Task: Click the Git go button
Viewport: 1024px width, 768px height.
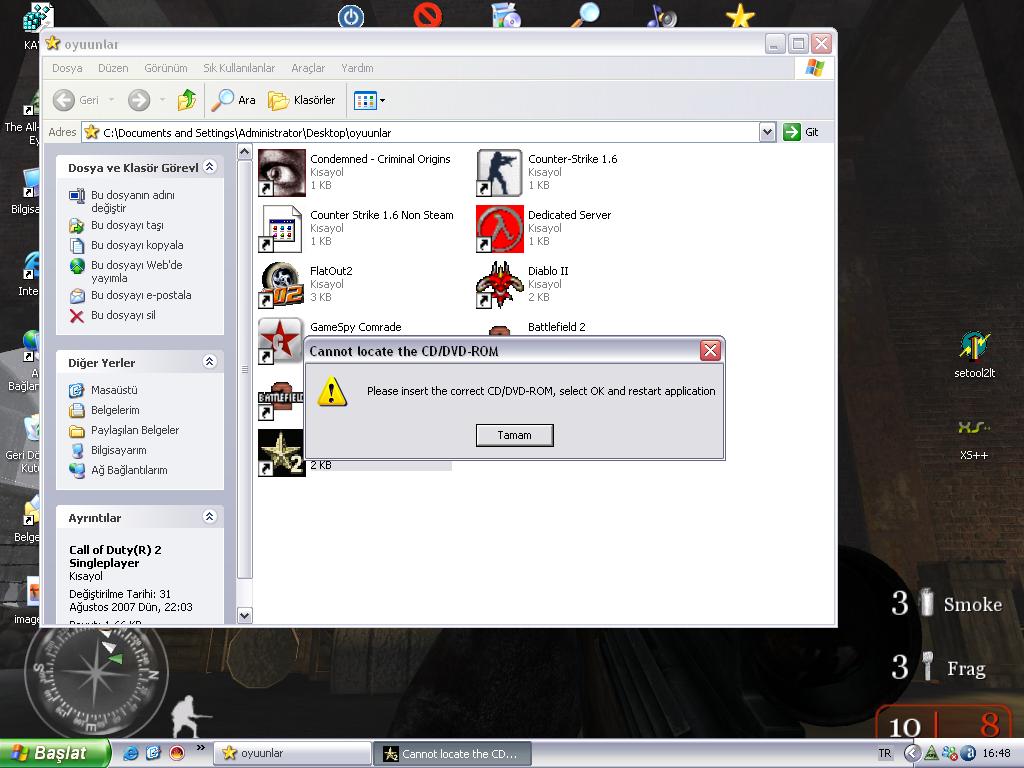Action: [801, 133]
